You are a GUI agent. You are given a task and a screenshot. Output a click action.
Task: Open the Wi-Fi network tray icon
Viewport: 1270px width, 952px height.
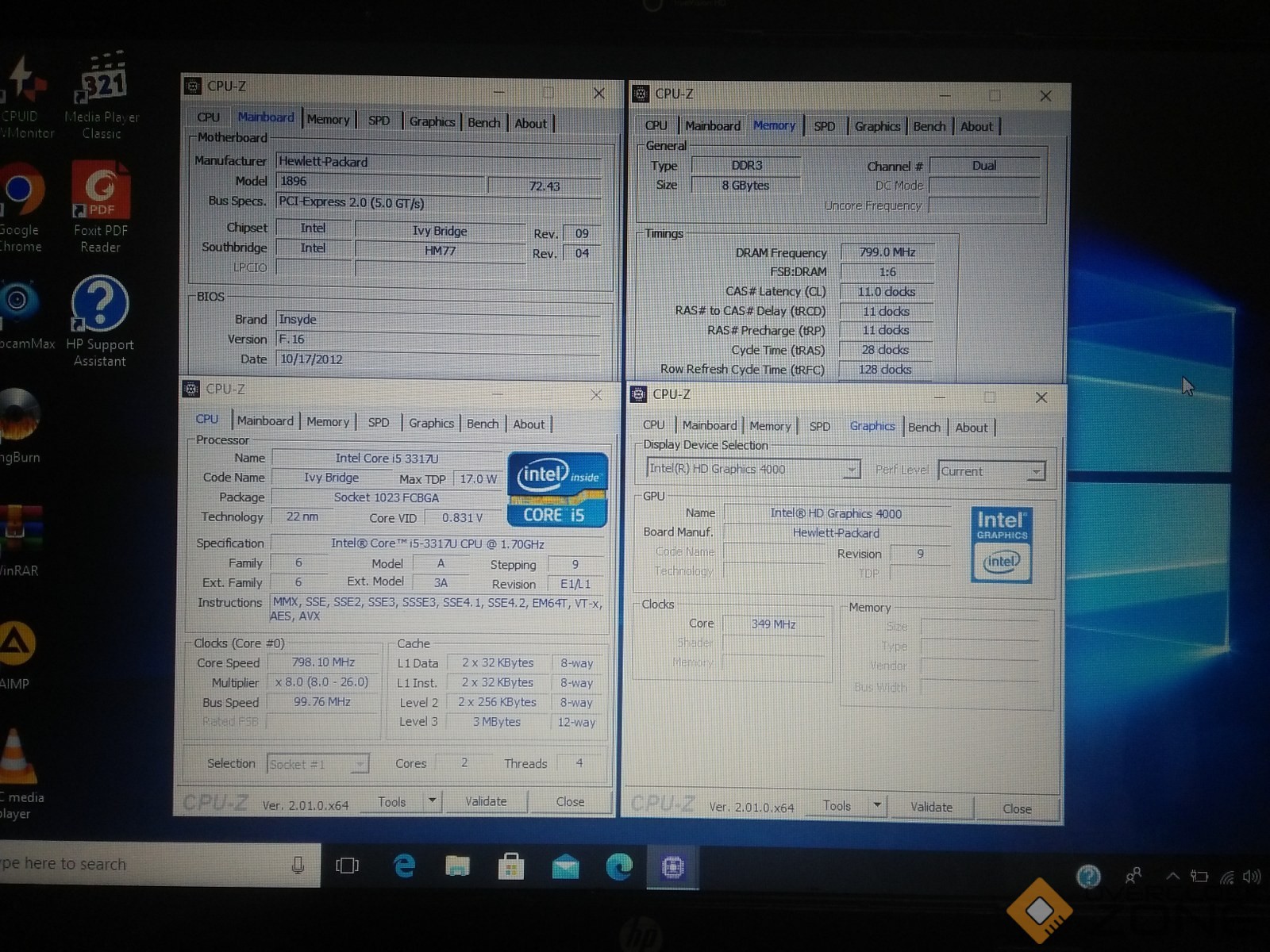(x=1227, y=877)
